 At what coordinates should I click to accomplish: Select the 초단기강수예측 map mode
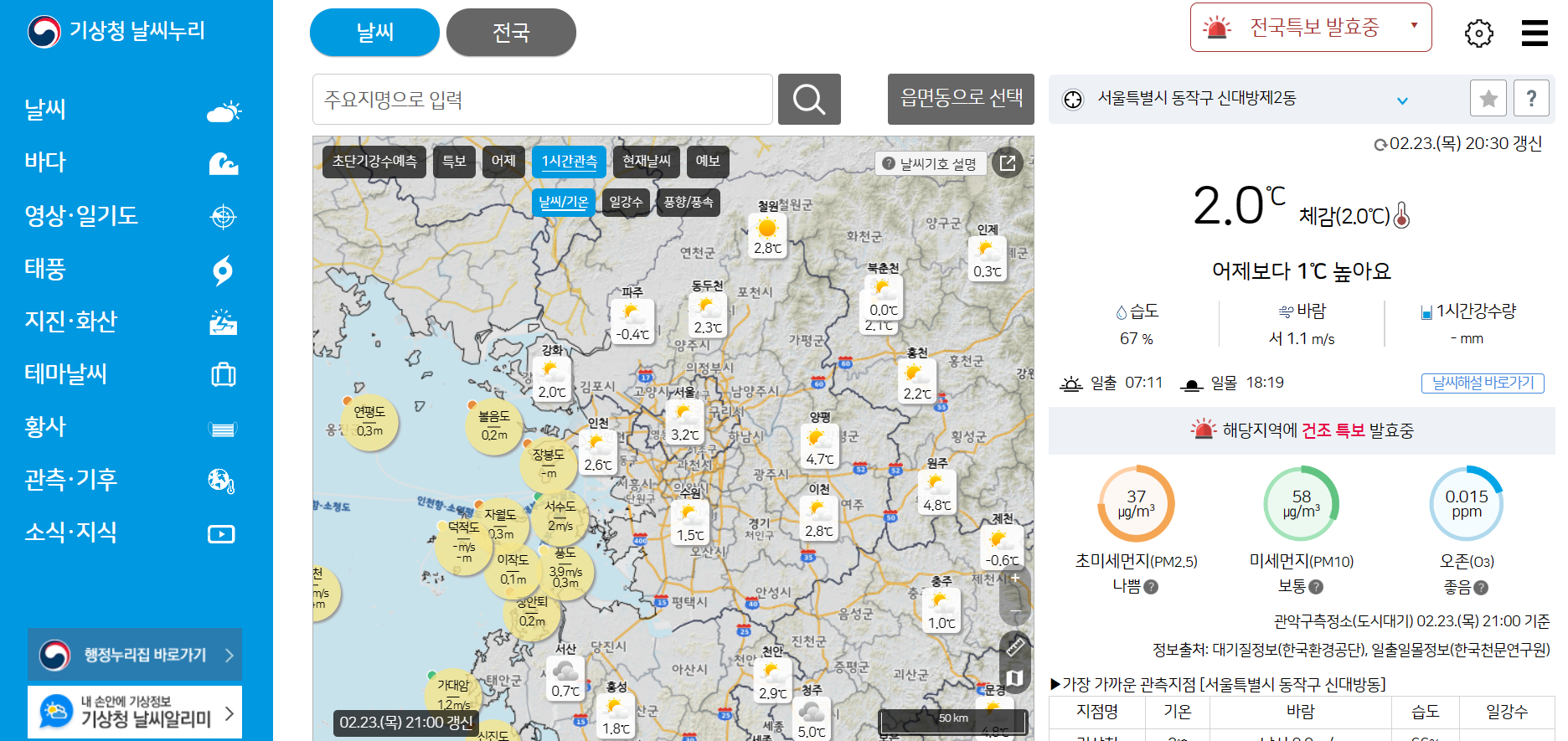[374, 162]
